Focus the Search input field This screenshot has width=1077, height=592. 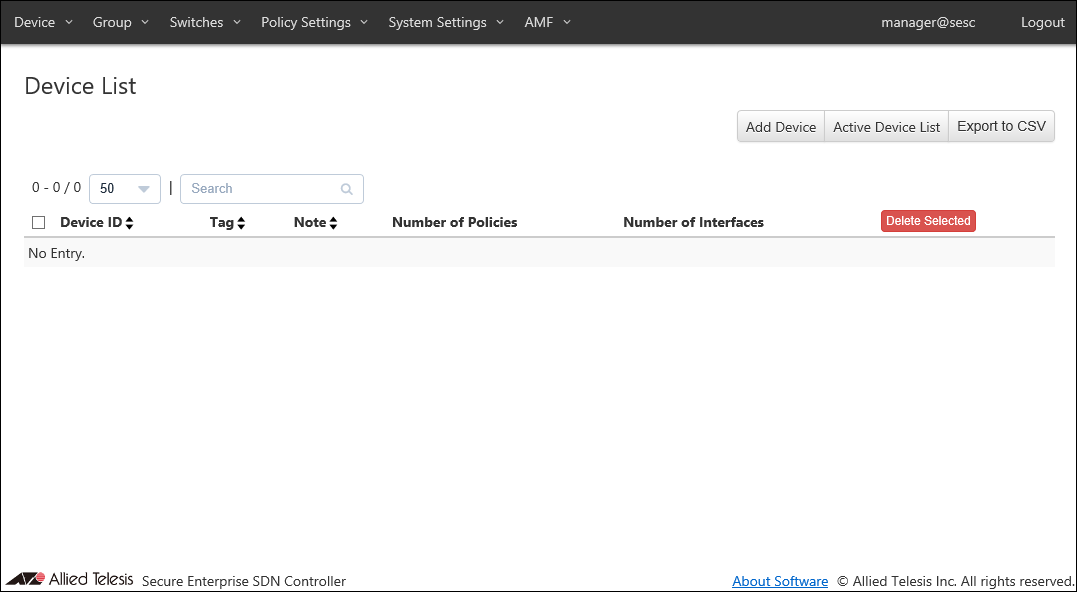[x=271, y=189]
